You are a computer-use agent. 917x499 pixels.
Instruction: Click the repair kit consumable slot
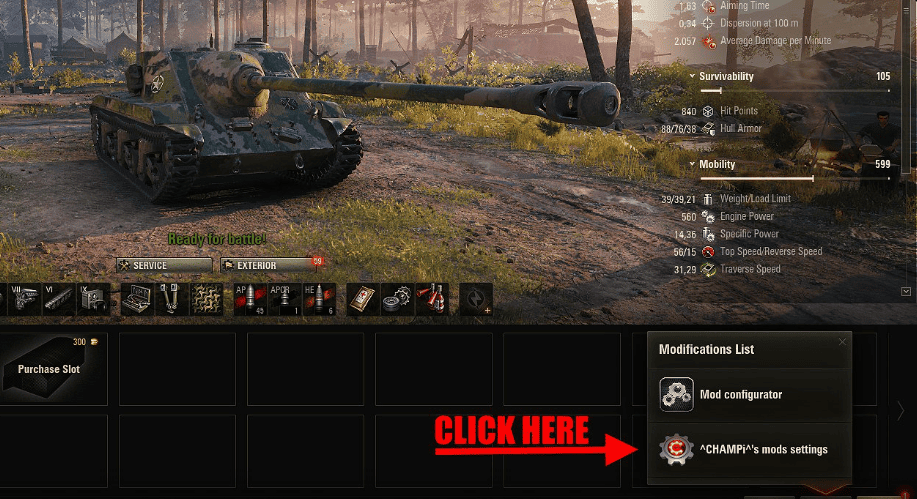tap(397, 300)
